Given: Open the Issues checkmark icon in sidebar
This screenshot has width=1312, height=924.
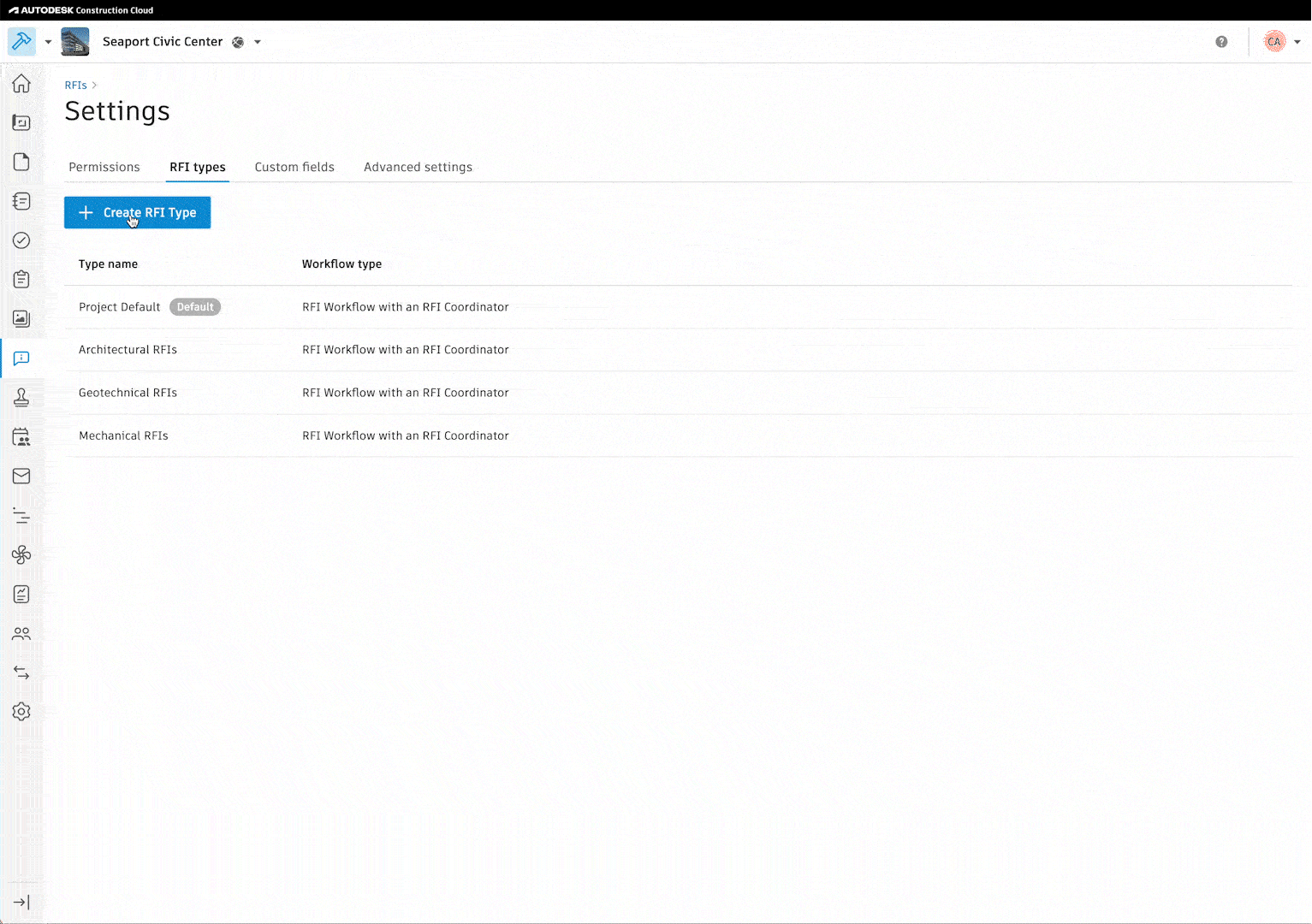Looking at the screenshot, I should (x=21, y=240).
